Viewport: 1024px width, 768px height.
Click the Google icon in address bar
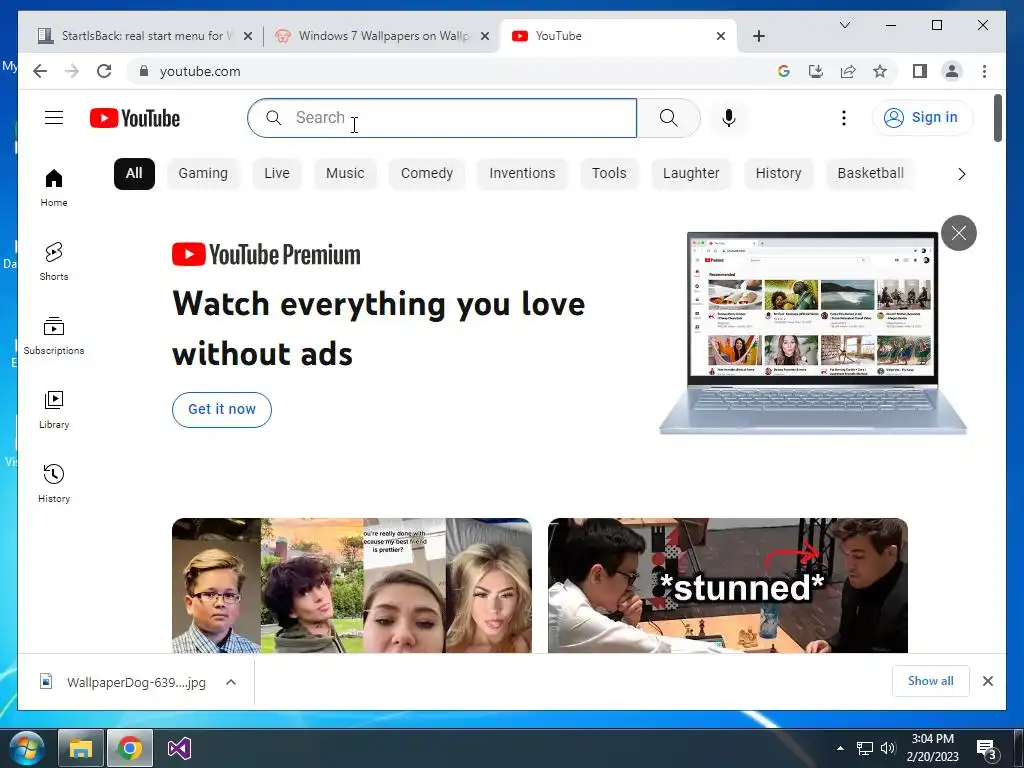[784, 71]
